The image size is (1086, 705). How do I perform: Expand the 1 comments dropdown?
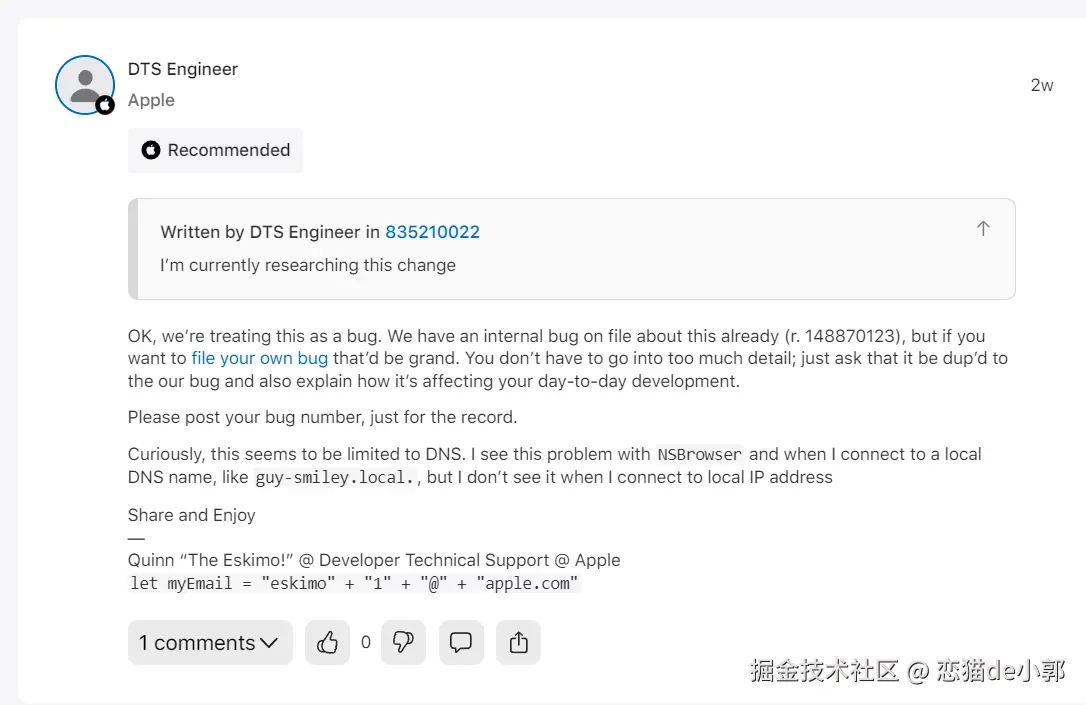[x=210, y=643]
